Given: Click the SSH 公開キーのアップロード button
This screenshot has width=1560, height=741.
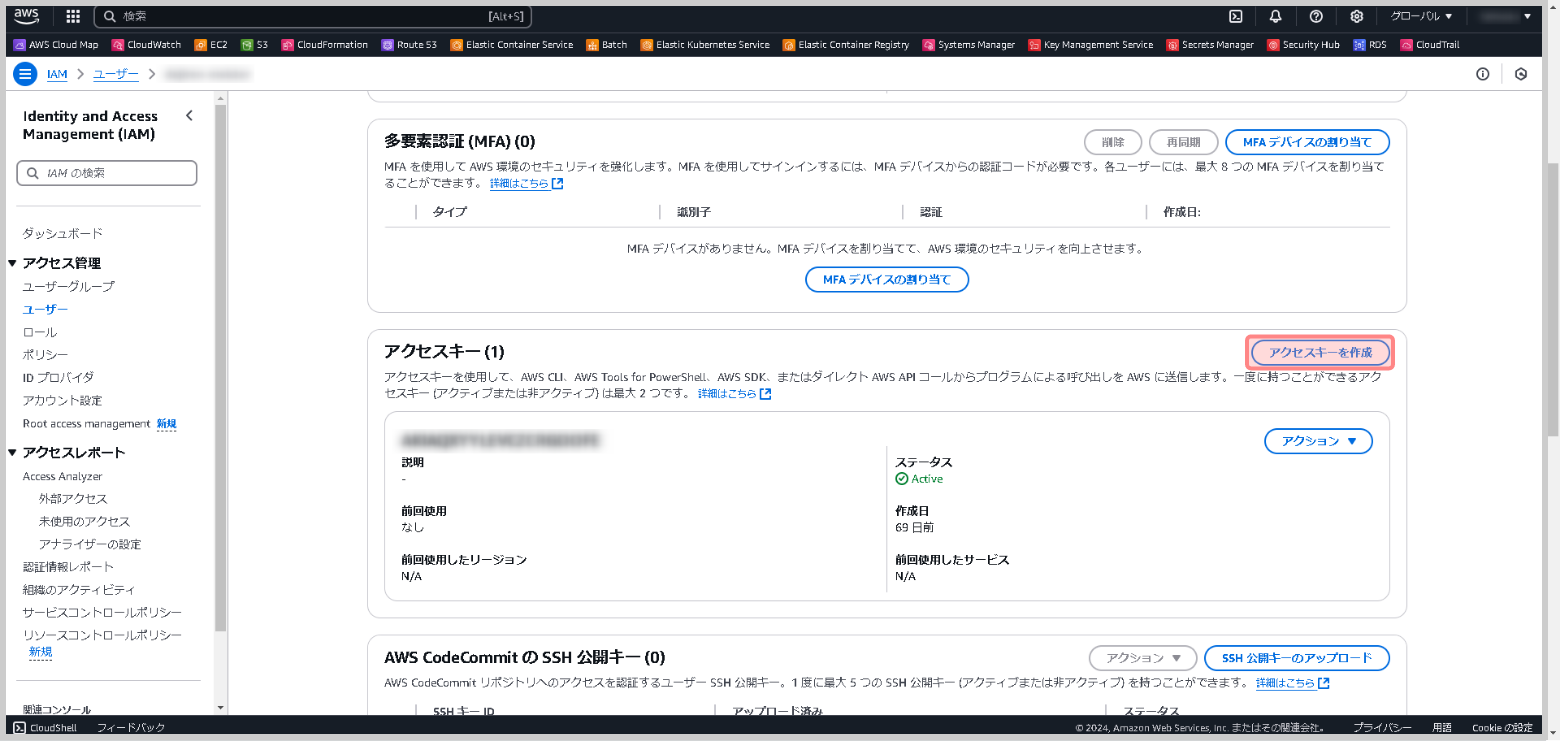Looking at the screenshot, I should [x=1297, y=658].
